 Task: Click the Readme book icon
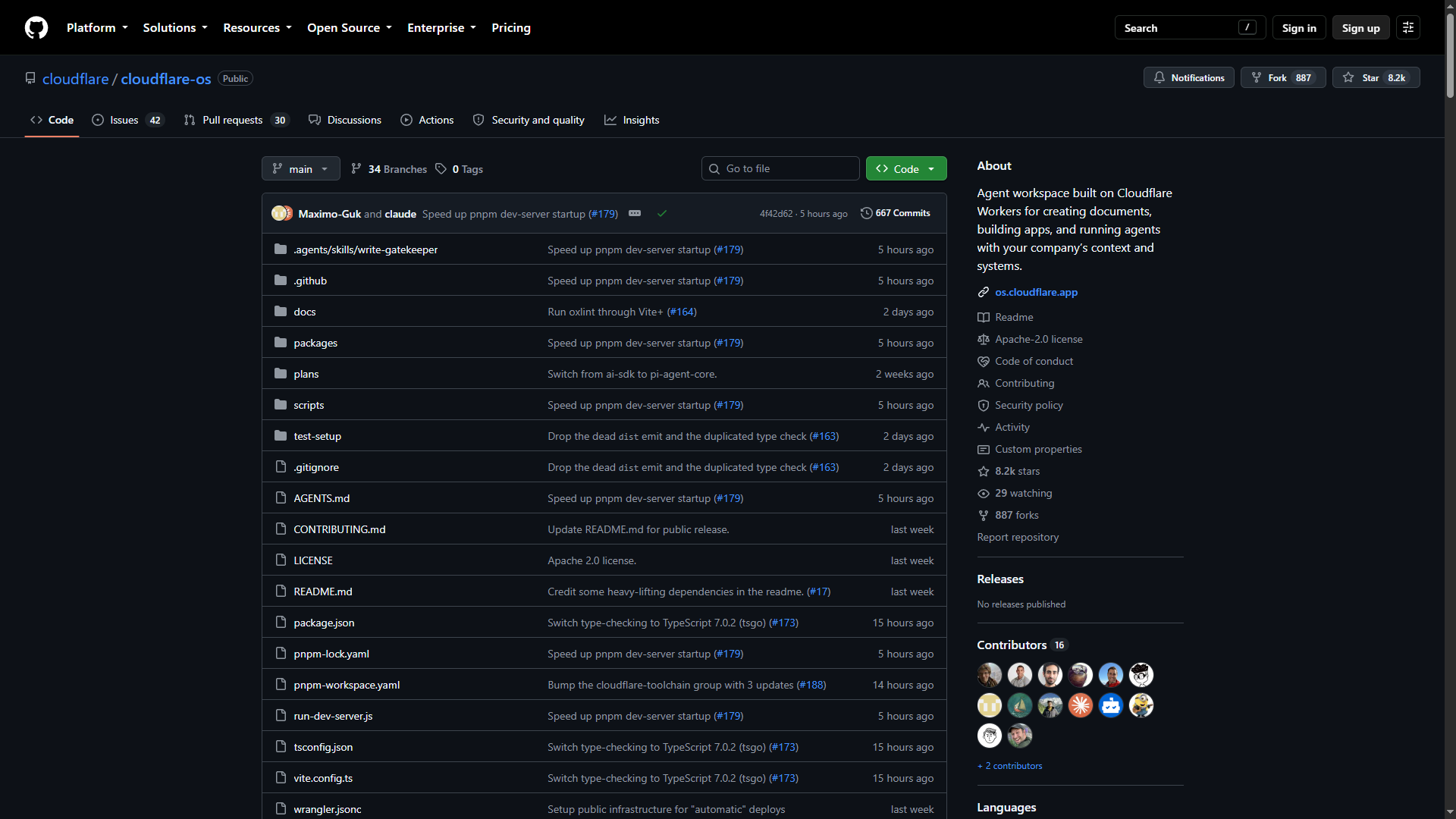[984, 317]
